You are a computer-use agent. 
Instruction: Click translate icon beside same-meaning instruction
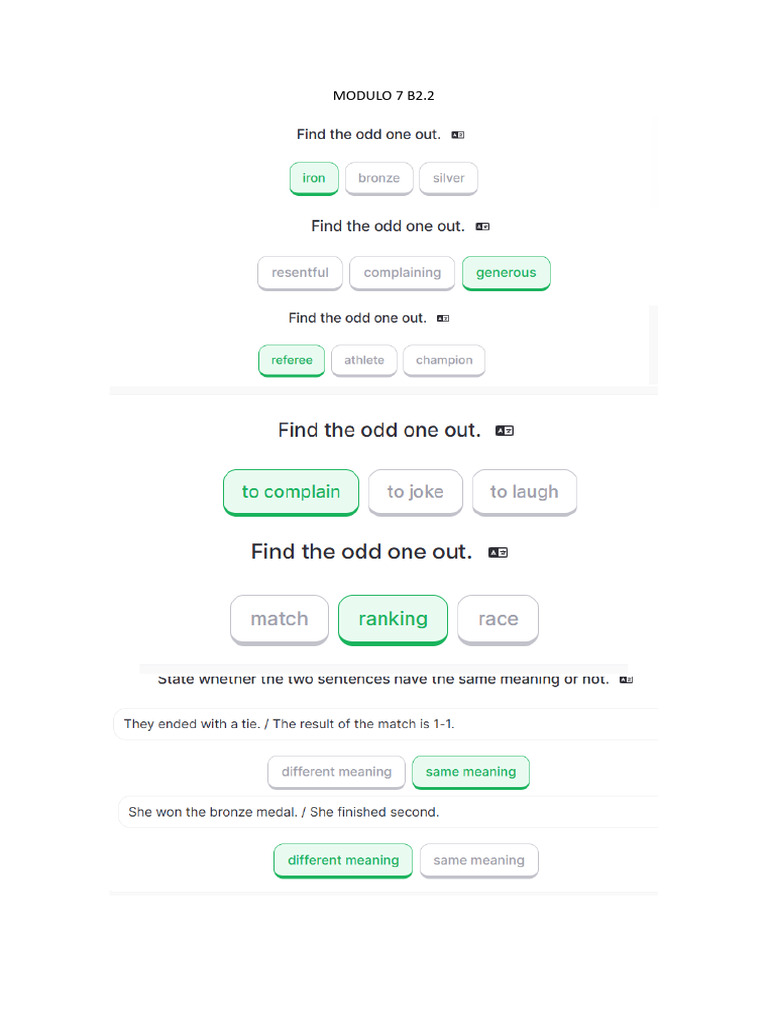626,680
